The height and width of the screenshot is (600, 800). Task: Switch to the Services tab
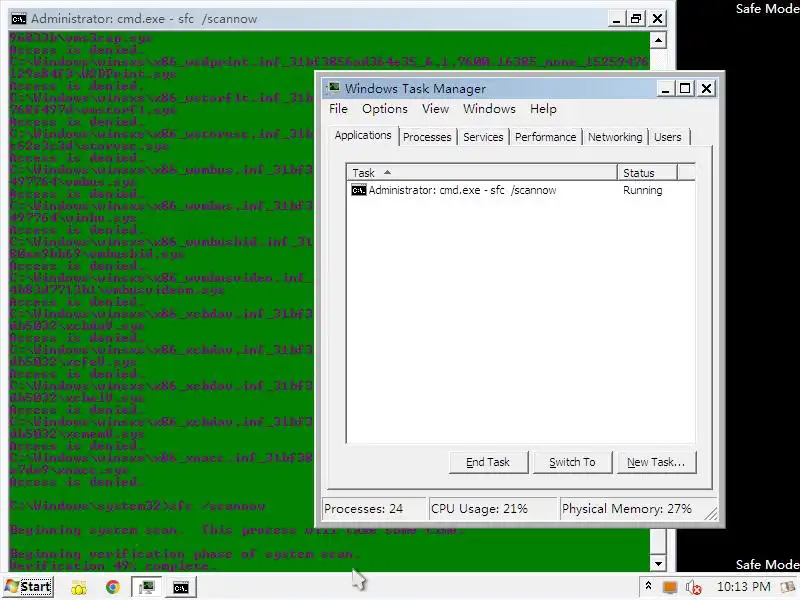coord(483,137)
